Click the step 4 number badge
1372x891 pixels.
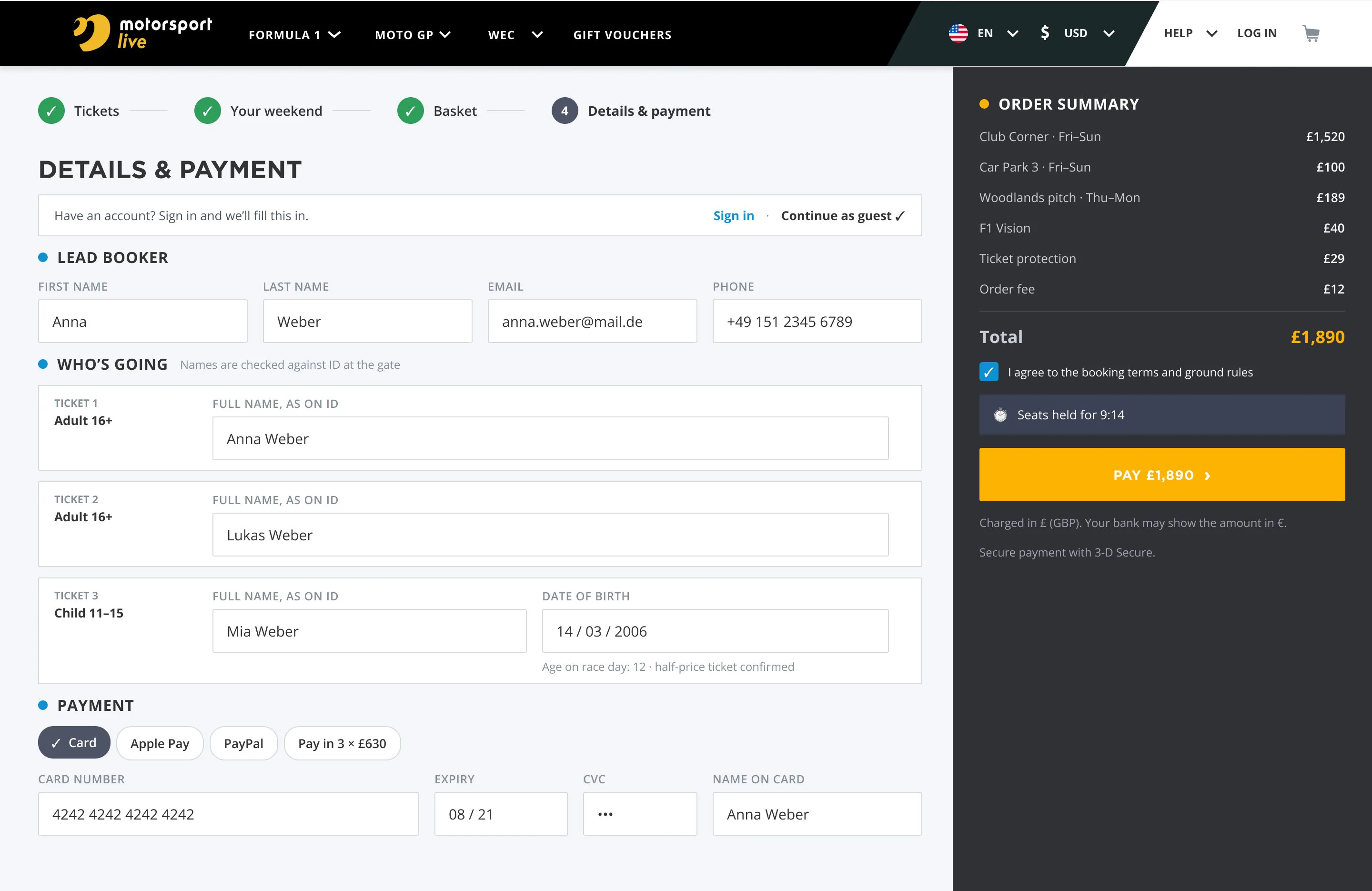565,111
